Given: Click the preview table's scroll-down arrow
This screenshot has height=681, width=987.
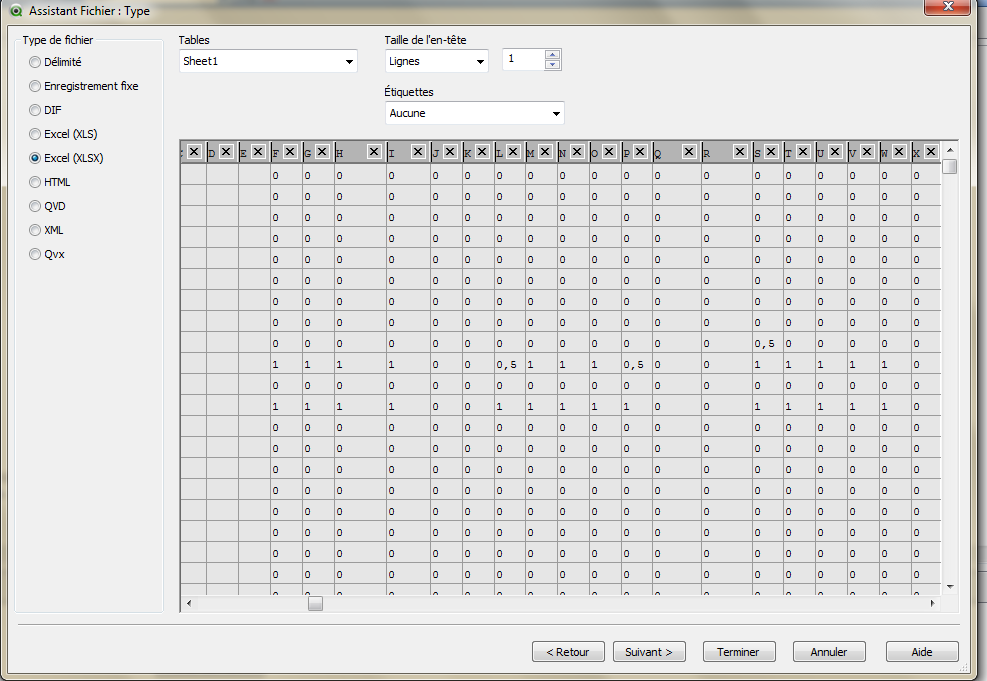Looking at the screenshot, I should pos(950,587).
